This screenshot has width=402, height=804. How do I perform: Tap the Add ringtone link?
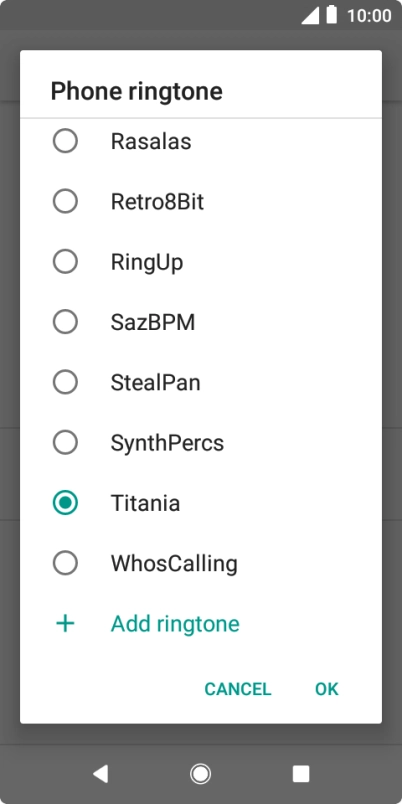tap(175, 624)
